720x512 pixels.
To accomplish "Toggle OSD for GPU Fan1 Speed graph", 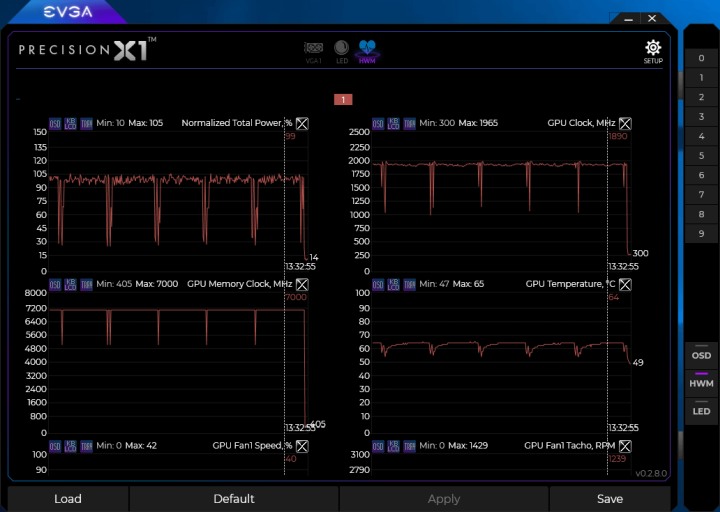I will [x=55, y=446].
